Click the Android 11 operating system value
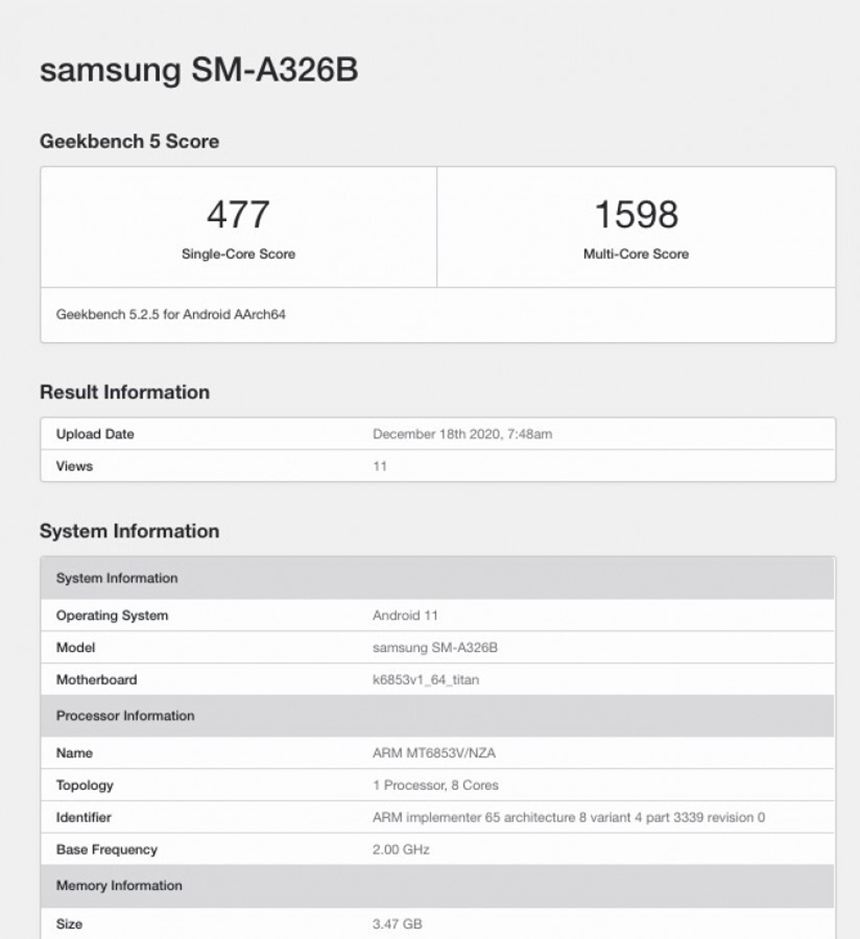This screenshot has width=860, height=939. 405,616
